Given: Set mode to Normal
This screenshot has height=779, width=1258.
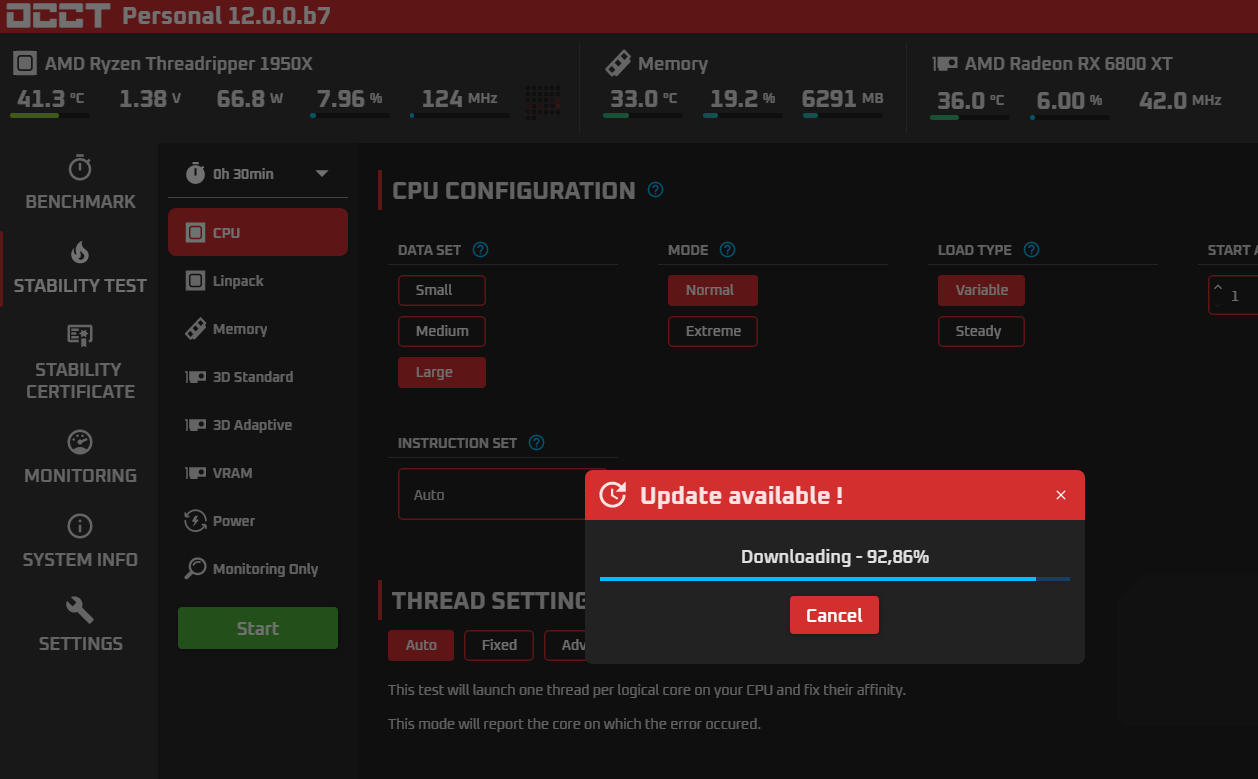Looking at the screenshot, I should (713, 290).
